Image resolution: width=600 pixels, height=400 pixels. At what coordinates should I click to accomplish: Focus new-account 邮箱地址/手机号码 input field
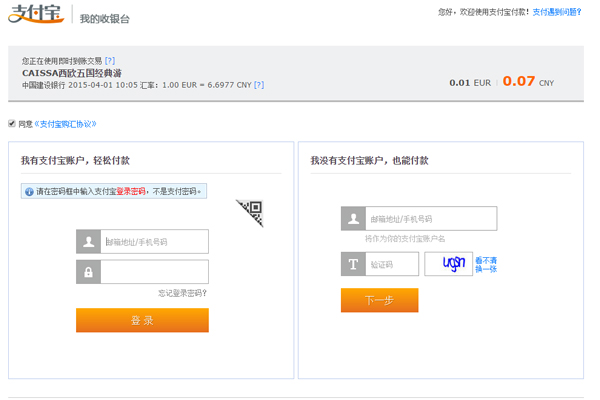click(431, 219)
